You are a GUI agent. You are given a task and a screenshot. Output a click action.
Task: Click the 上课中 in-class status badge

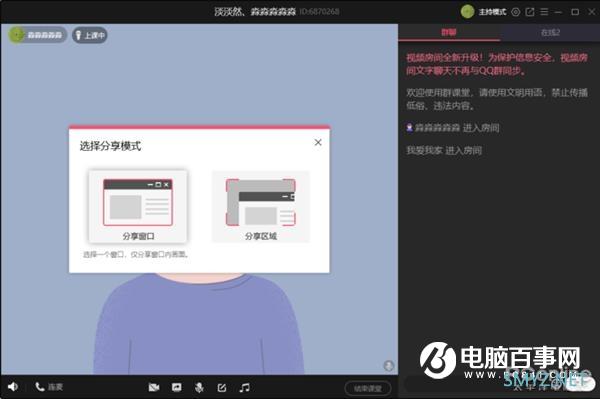(90, 35)
